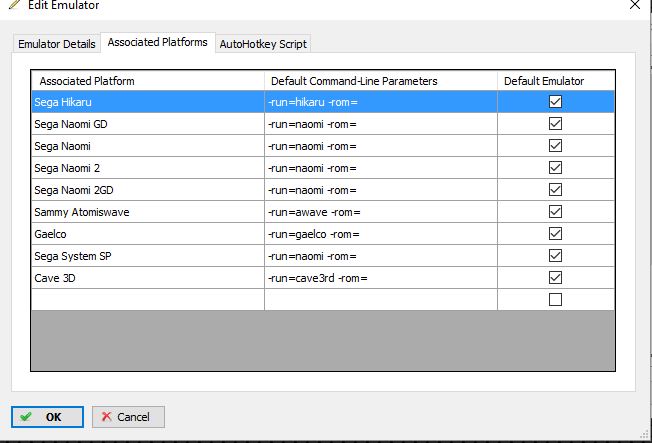Click the pencil icon in title bar
This screenshot has width=652, height=443.
(15, 5)
